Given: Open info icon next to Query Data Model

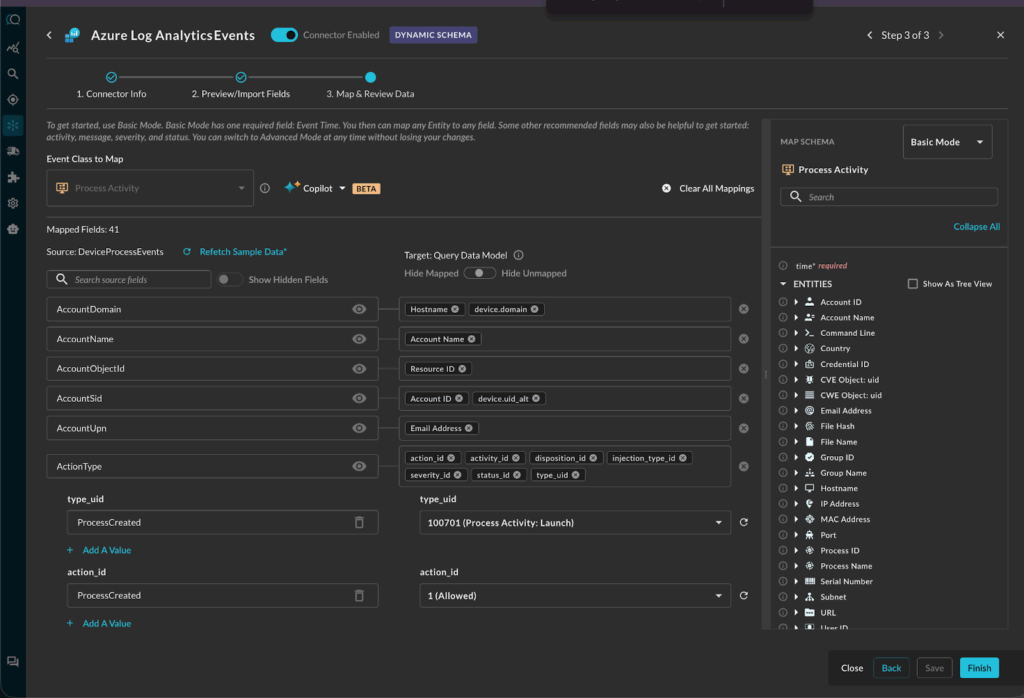Looking at the screenshot, I should pyautogui.click(x=519, y=255).
